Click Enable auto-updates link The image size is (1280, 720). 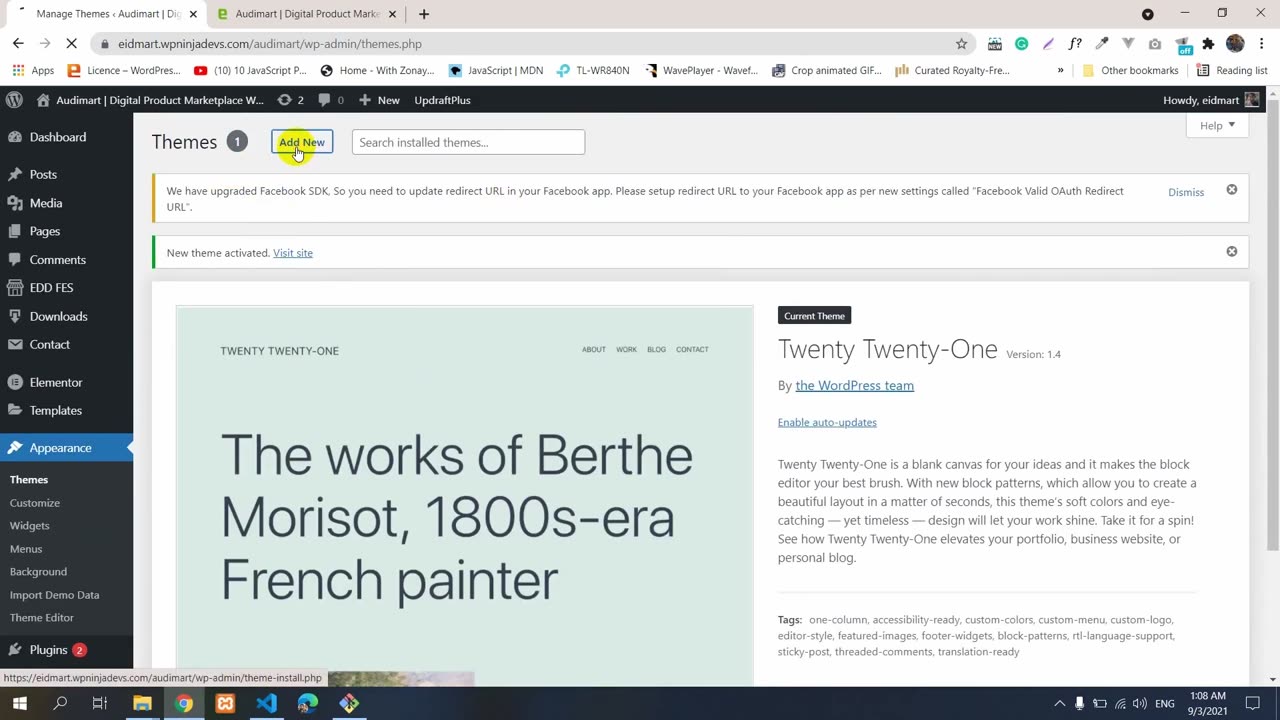(827, 422)
